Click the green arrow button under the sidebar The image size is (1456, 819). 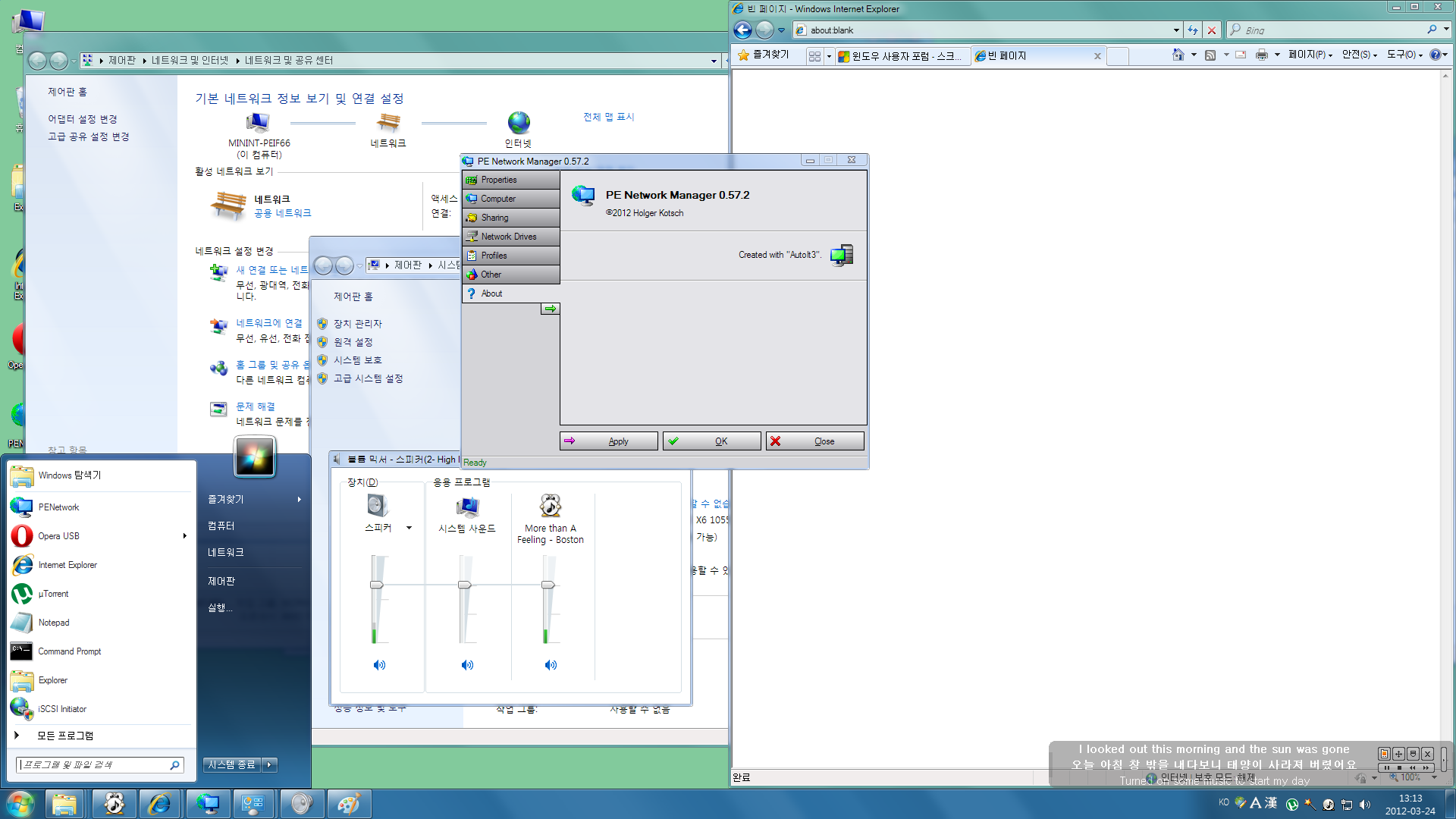[550, 309]
